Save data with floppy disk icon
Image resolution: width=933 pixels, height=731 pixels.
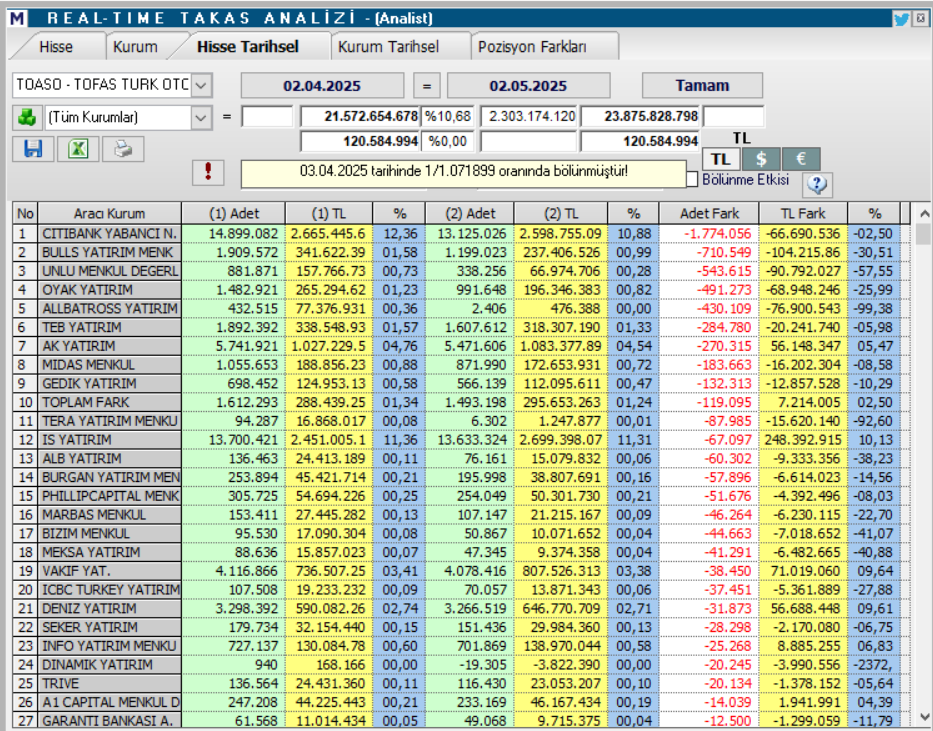pyautogui.click(x=33, y=149)
